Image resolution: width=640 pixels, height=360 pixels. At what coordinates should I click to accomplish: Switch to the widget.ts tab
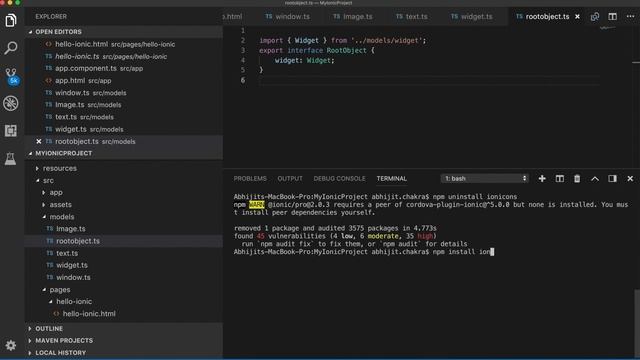[x=472, y=17]
